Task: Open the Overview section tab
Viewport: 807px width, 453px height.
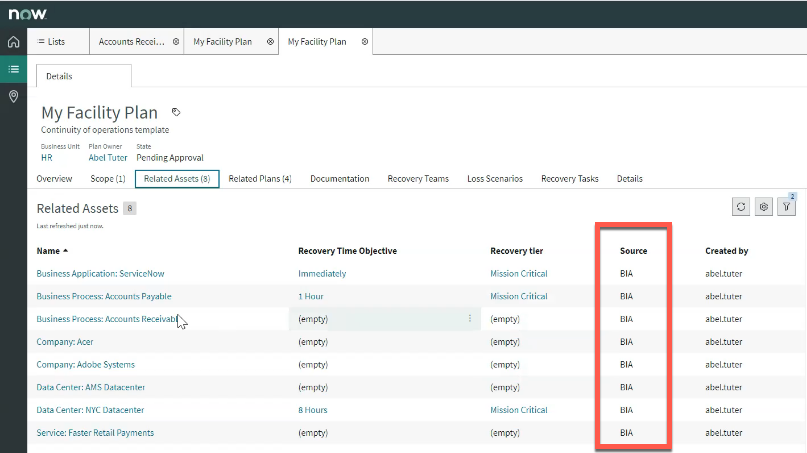Action: (54, 179)
